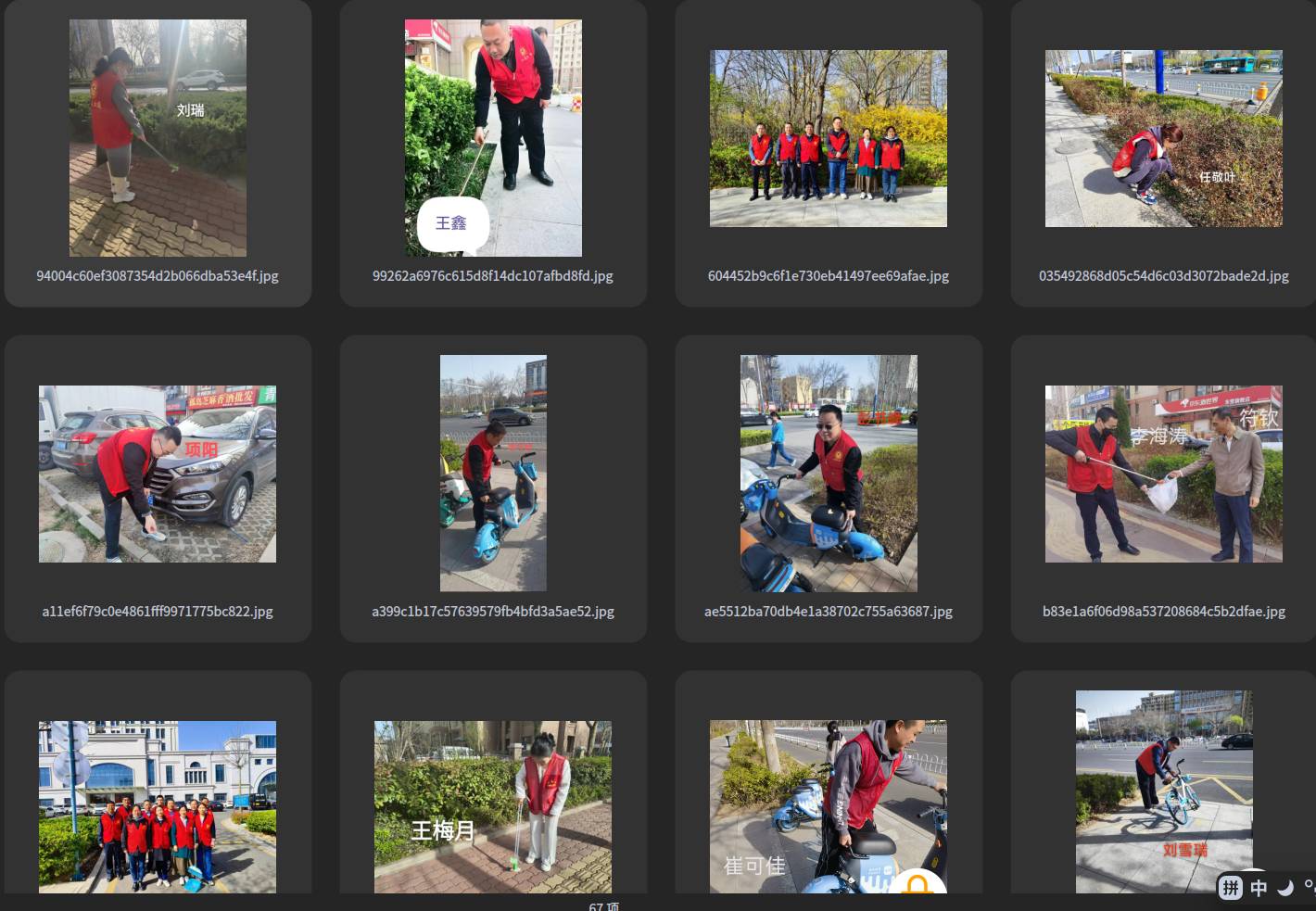
Task: Click file name 99262a6976c615d8f14dc107afbd8fd.jpg
Action: pos(493,276)
